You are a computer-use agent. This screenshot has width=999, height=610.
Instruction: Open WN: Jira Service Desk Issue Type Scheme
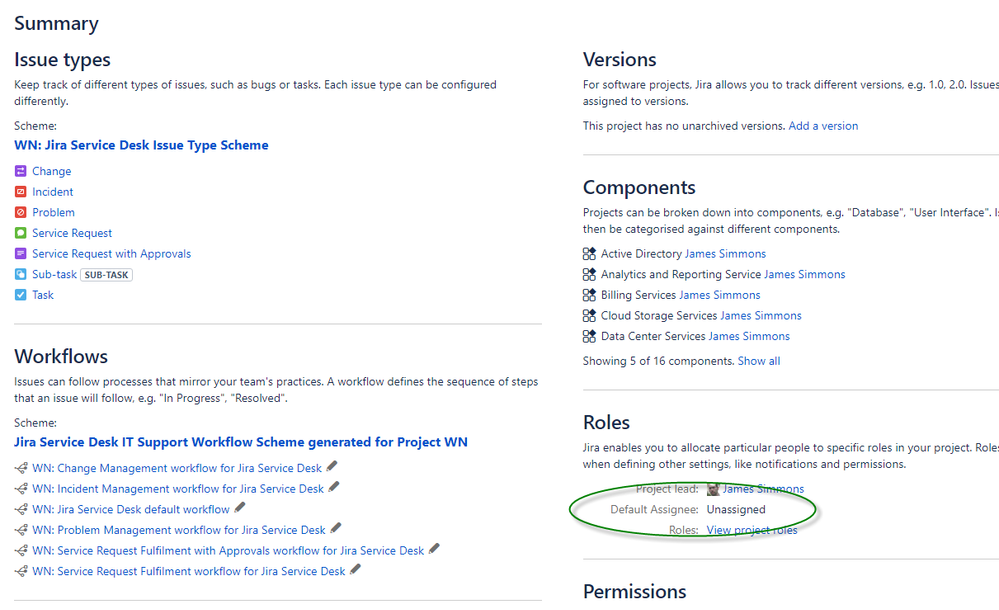(x=141, y=145)
